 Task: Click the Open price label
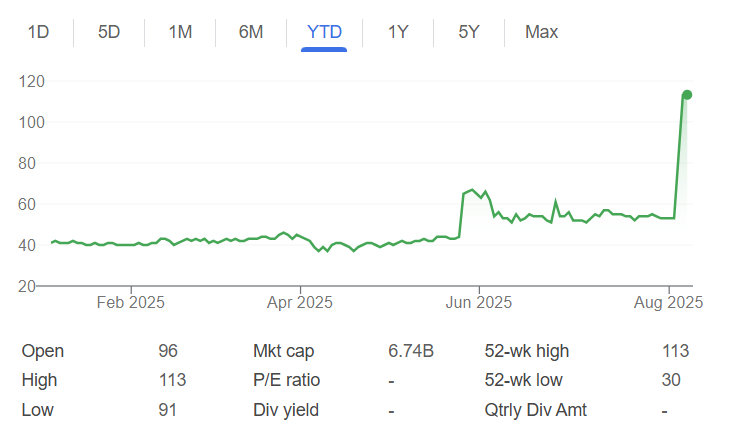tap(43, 351)
